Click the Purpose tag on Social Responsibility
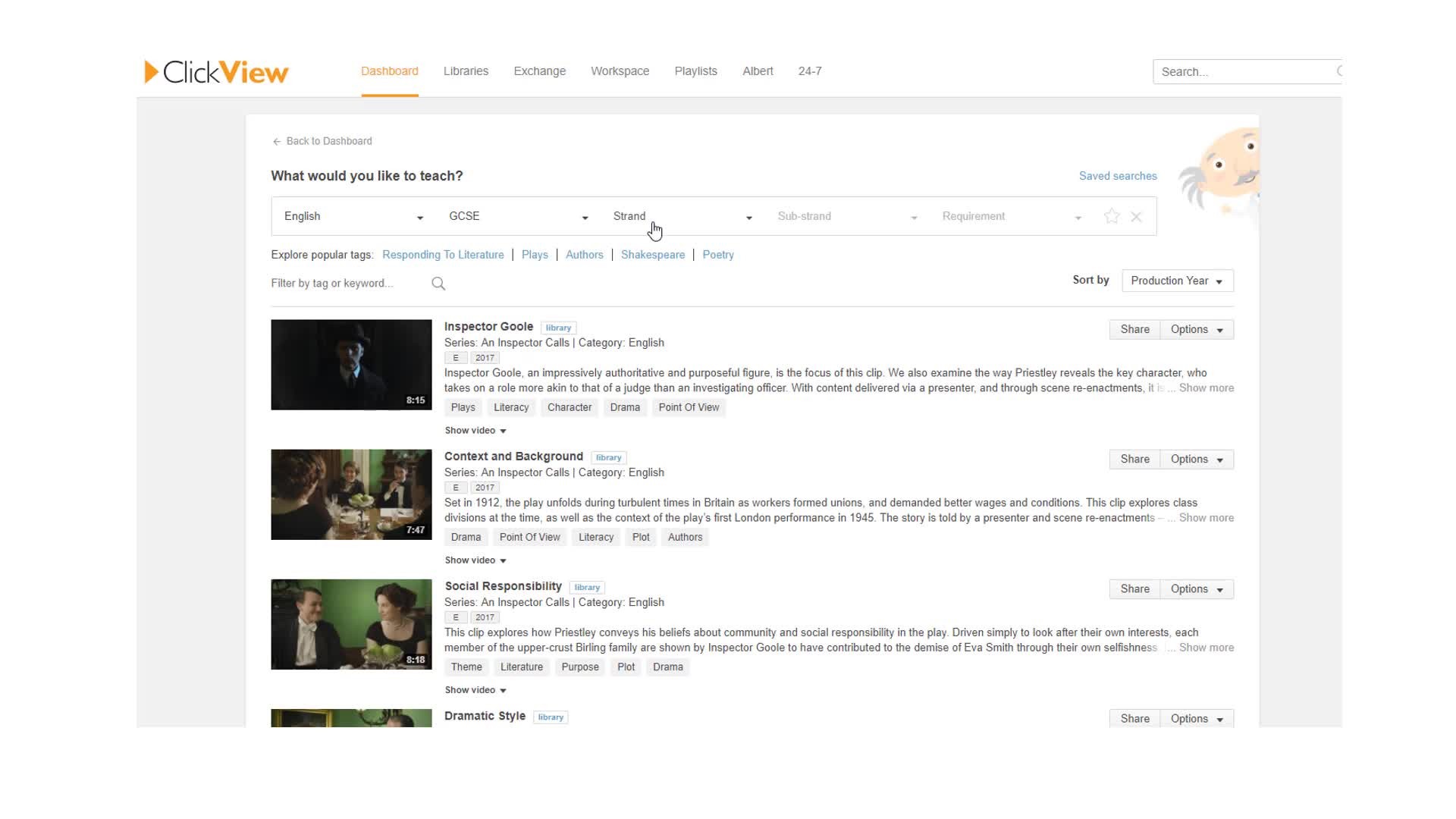This screenshot has height=819, width=1456. click(x=580, y=667)
